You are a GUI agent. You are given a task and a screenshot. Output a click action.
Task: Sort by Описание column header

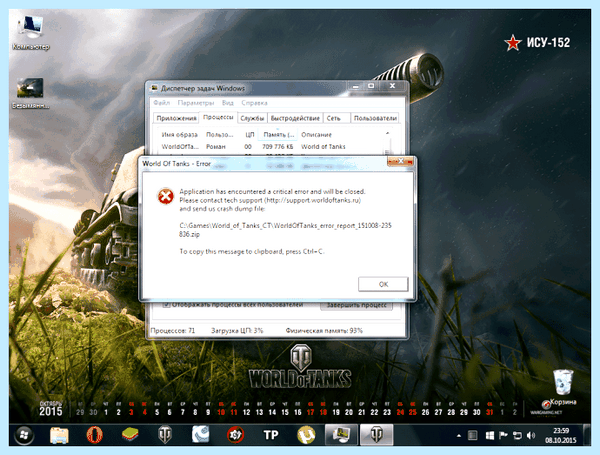(x=316, y=135)
